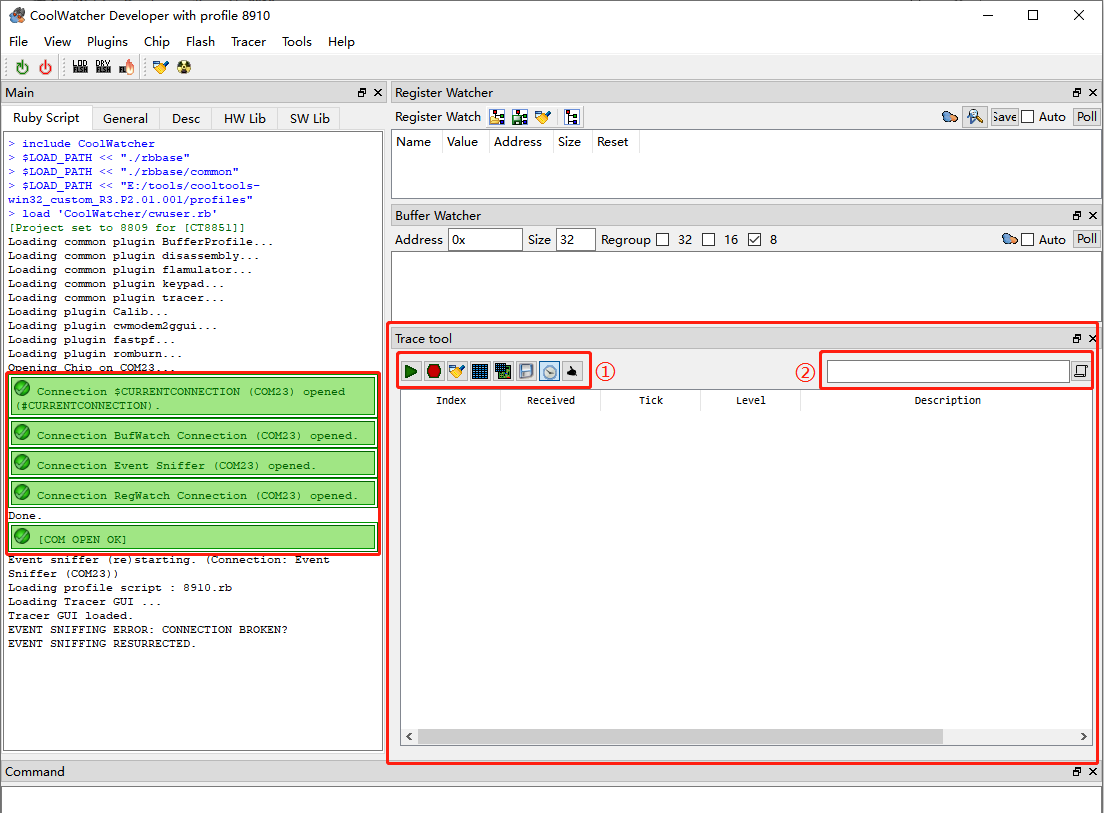Screen dimensions: 1104x813
Task: Switch to the Desc tab
Action: click(186, 118)
